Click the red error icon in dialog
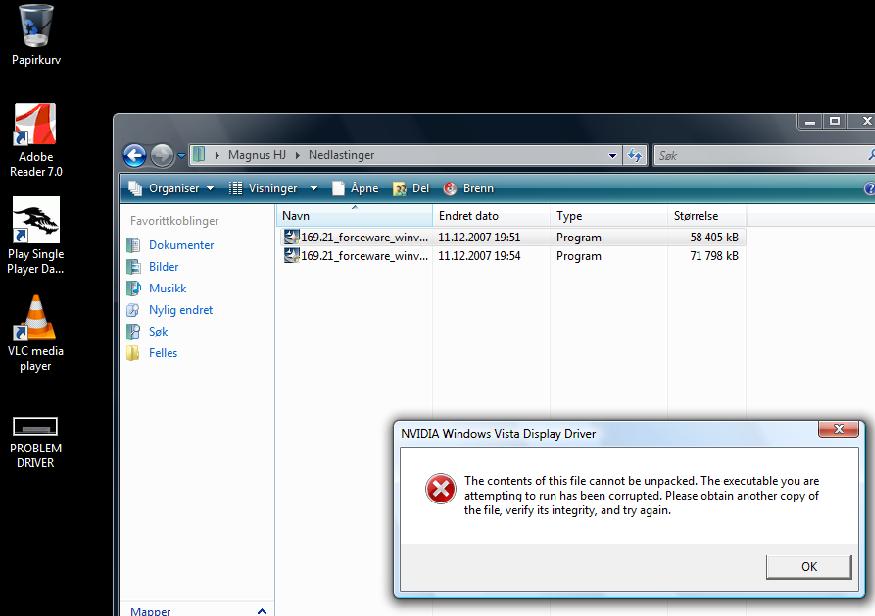This screenshot has height=616, width=875. click(441, 489)
